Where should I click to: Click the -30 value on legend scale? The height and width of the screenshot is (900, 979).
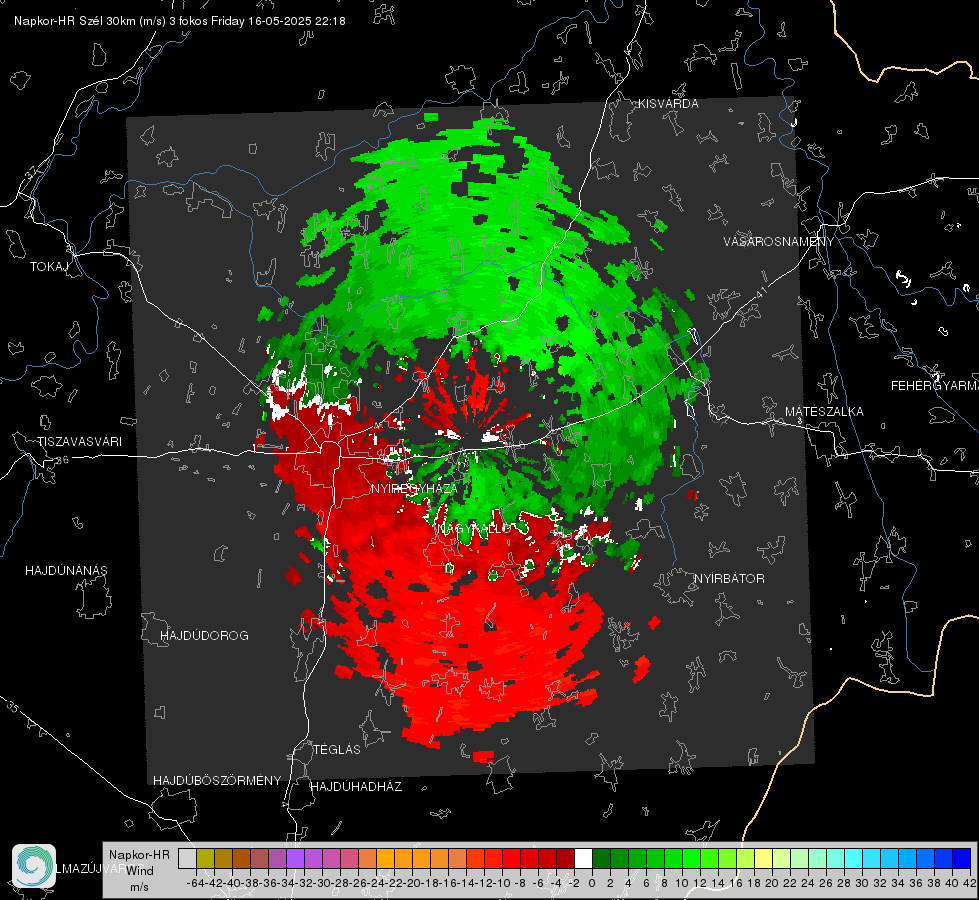(323, 883)
